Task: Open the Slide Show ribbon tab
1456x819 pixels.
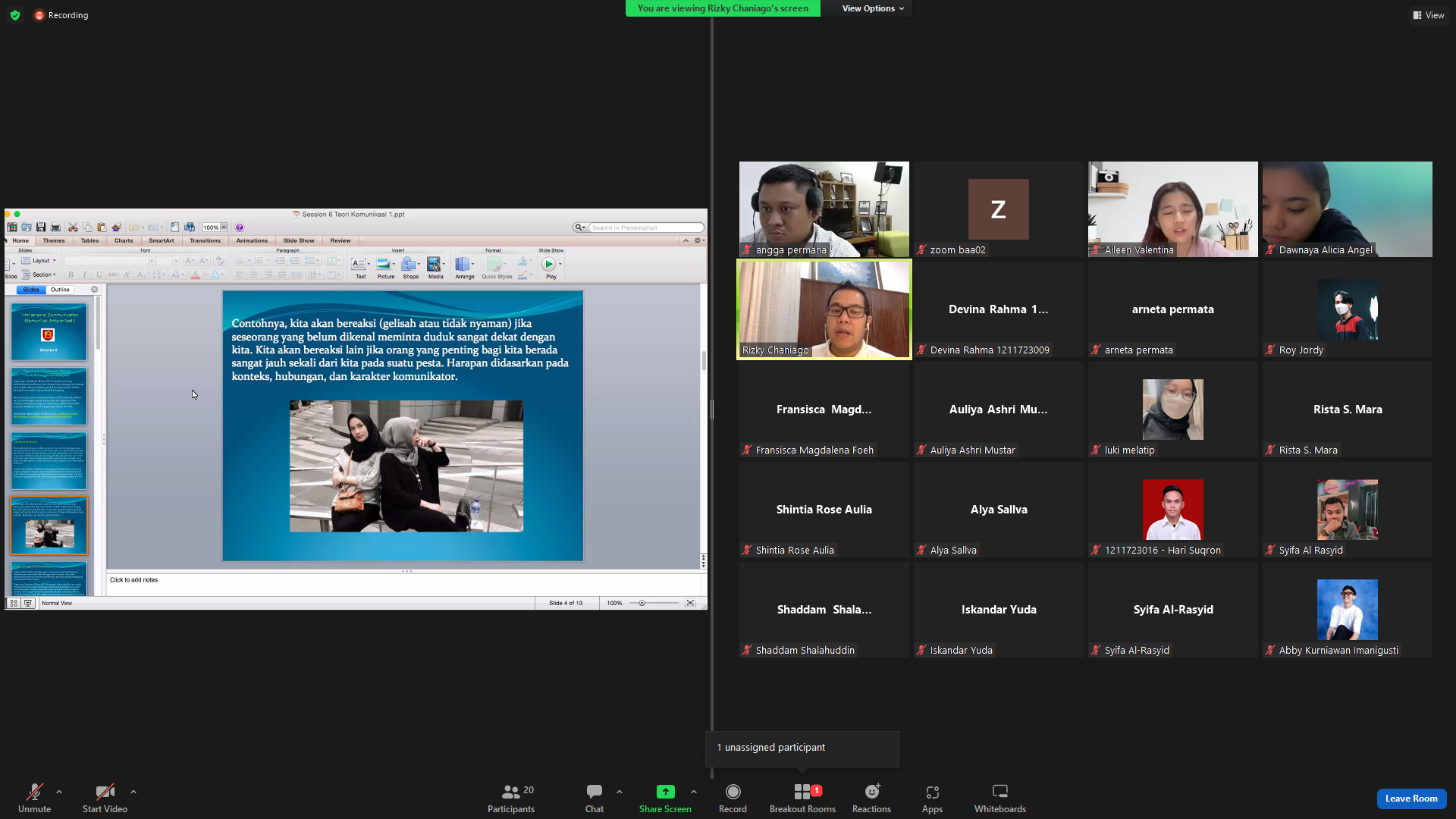Action: 299,241
